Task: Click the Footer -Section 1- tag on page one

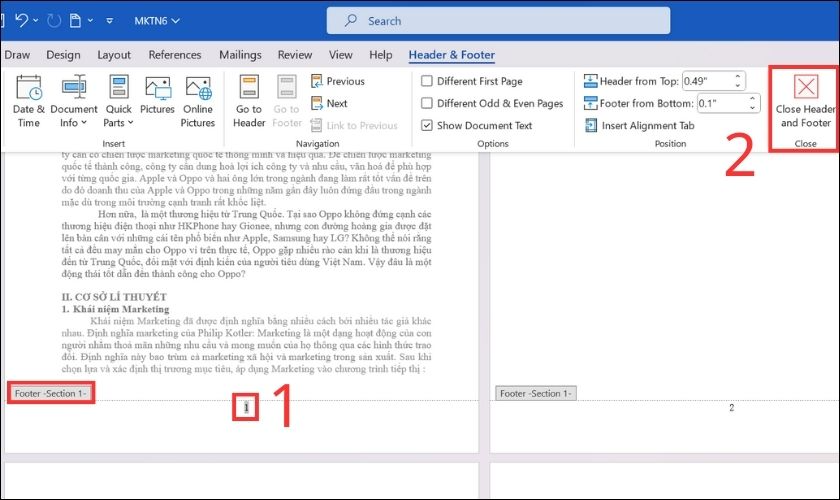Action: tap(50, 393)
